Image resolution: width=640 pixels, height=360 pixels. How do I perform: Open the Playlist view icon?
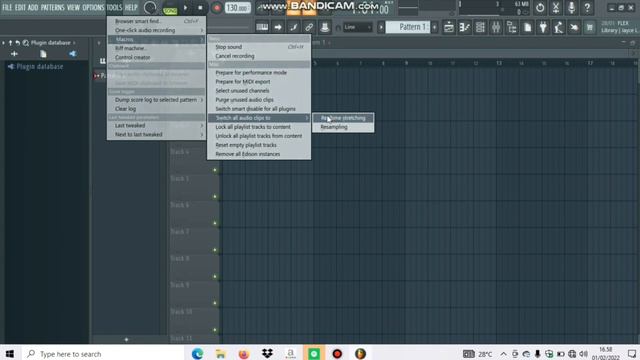449,27
